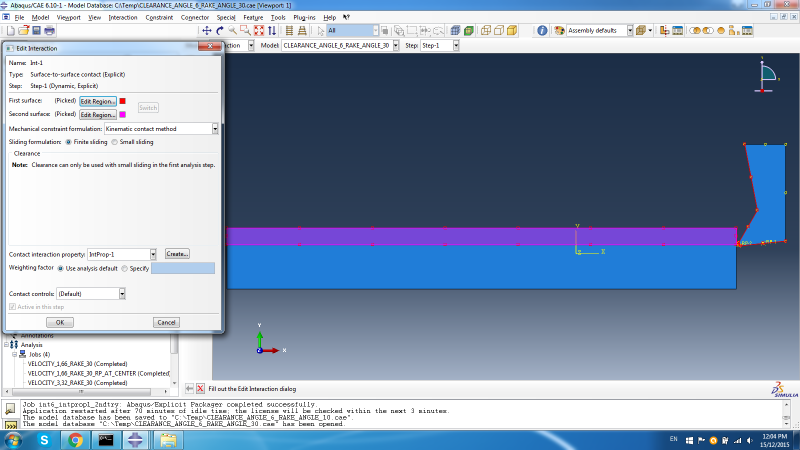
Task: Open Mechanical constraint formulation dropdown
Action: pyautogui.click(x=215, y=129)
